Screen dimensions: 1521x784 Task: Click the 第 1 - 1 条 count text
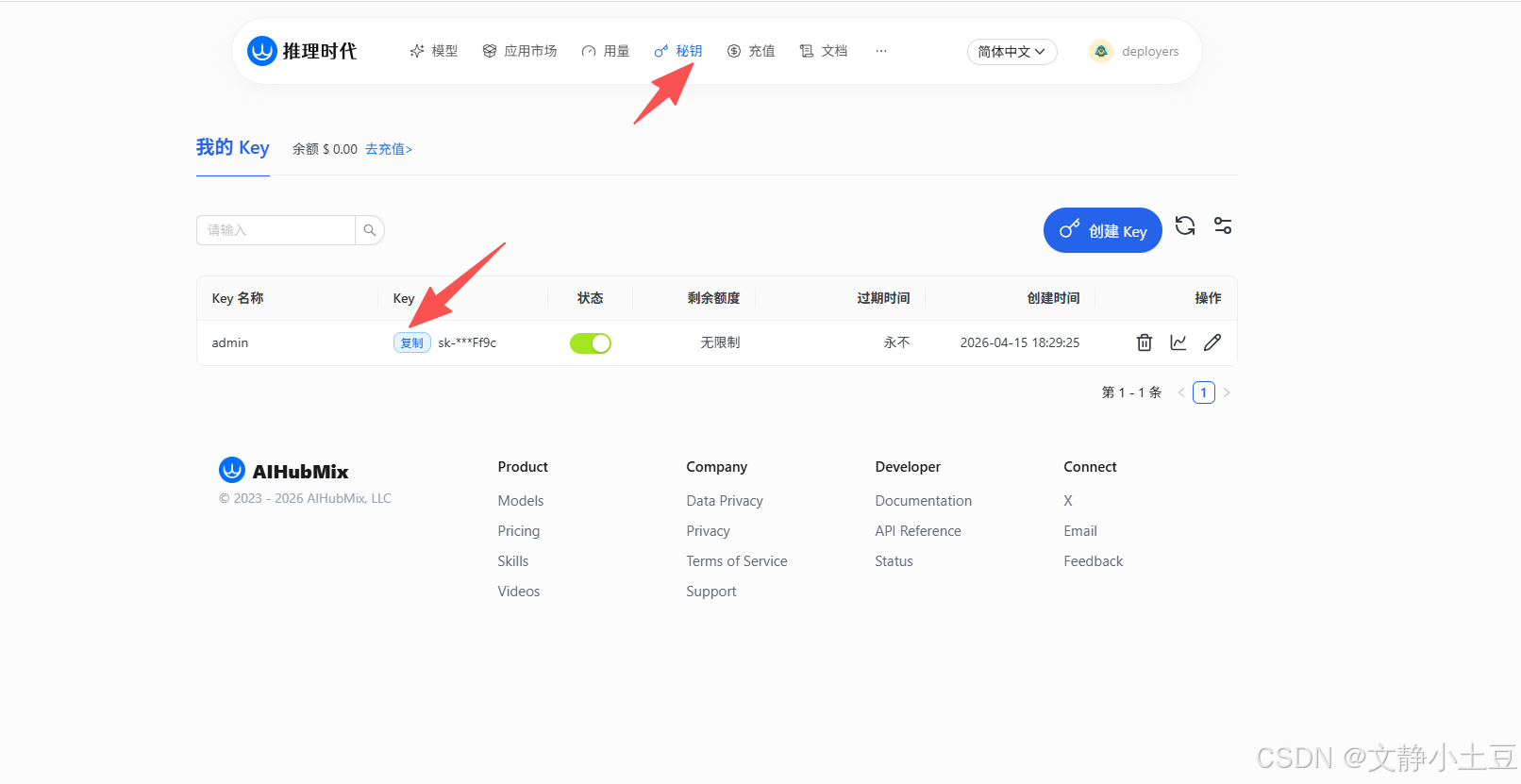pyautogui.click(x=1131, y=392)
